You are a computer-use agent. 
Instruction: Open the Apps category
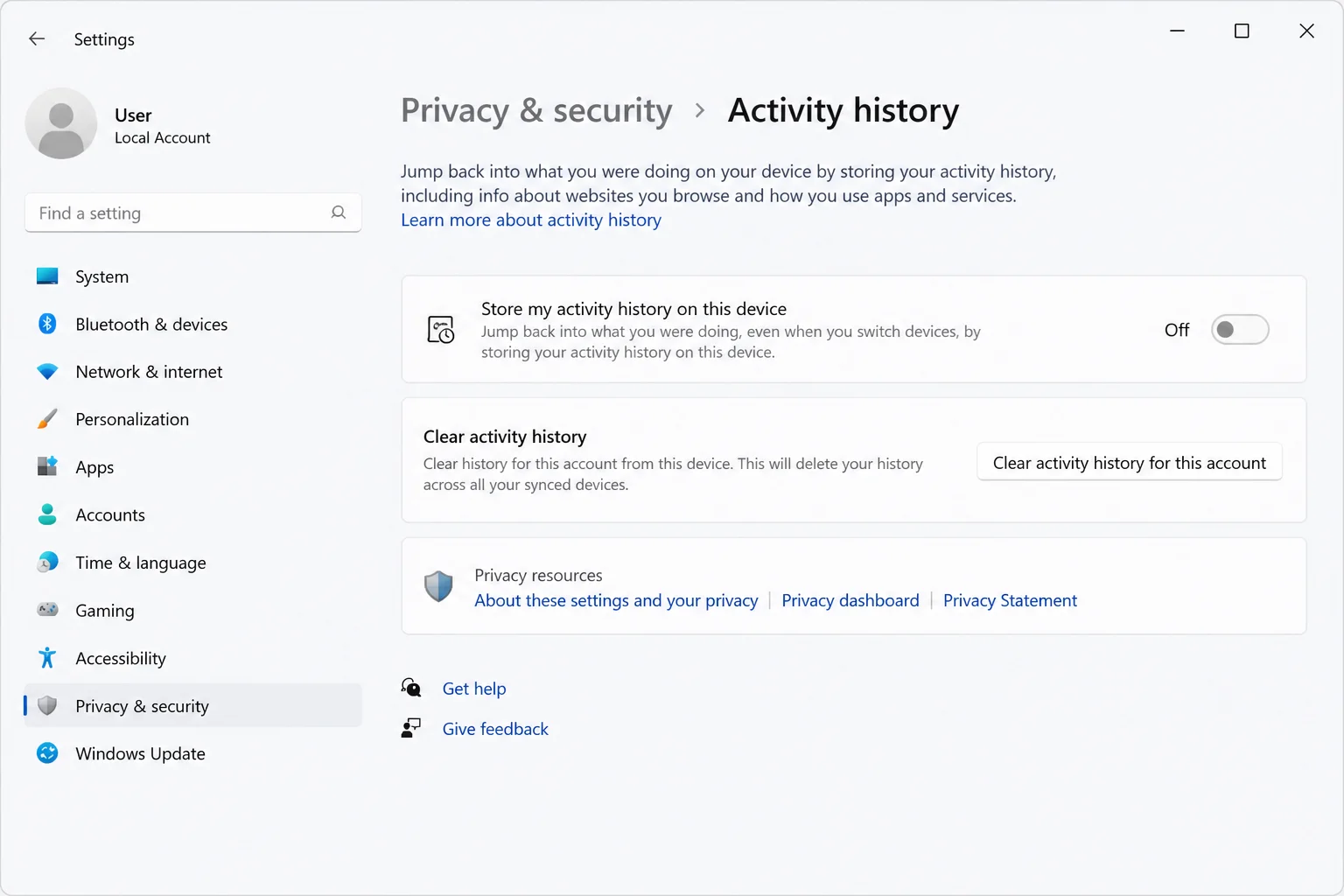193,467
